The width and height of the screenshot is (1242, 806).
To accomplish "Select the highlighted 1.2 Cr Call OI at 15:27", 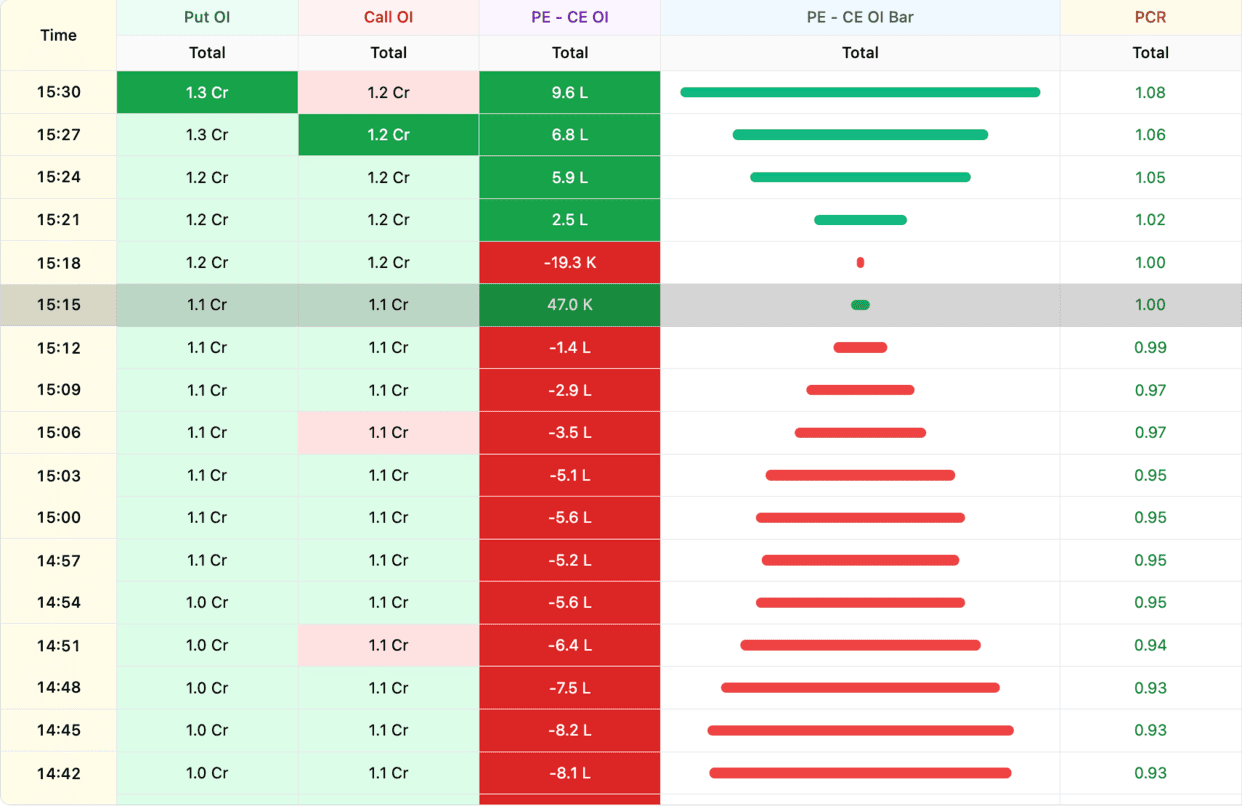I will click(x=388, y=134).
